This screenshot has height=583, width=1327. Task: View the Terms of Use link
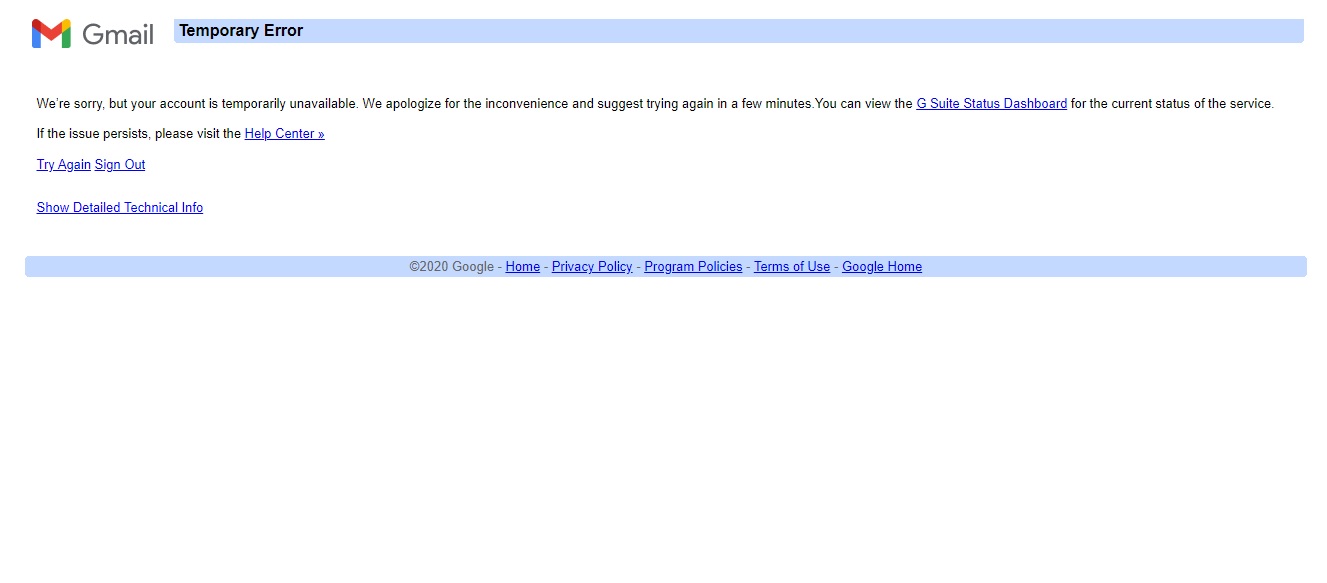tap(791, 267)
